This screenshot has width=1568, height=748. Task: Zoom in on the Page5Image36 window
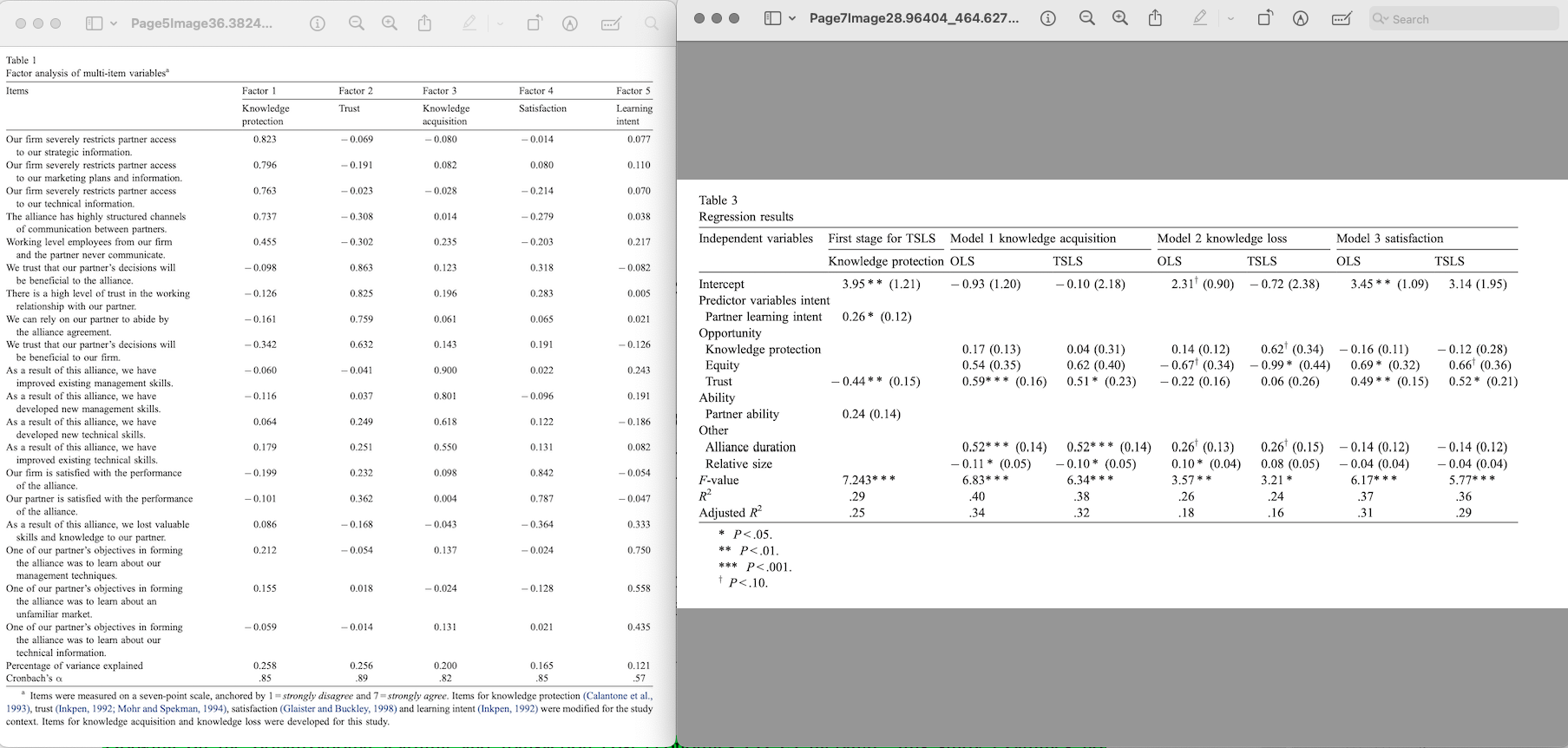click(x=390, y=23)
